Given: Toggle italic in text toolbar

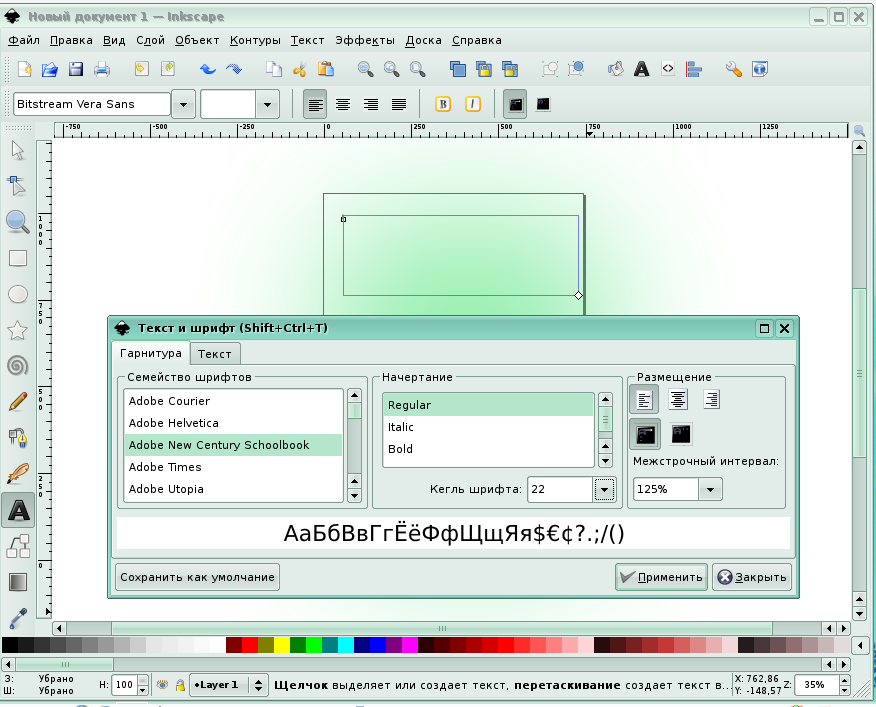Looking at the screenshot, I should click(472, 104).
